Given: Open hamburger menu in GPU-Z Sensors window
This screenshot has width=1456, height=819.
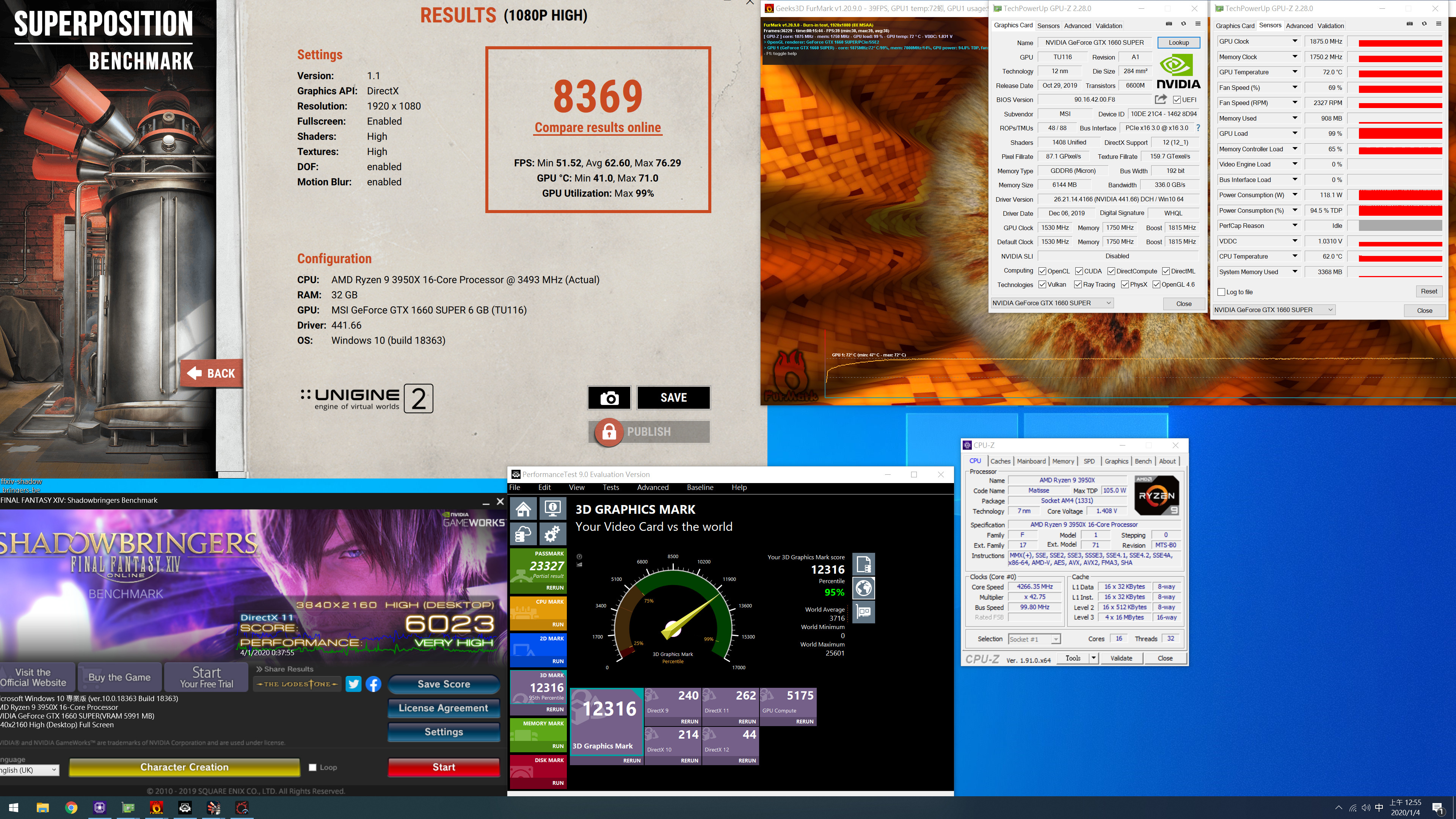Looking at the screenshot, I should 1439,24.
